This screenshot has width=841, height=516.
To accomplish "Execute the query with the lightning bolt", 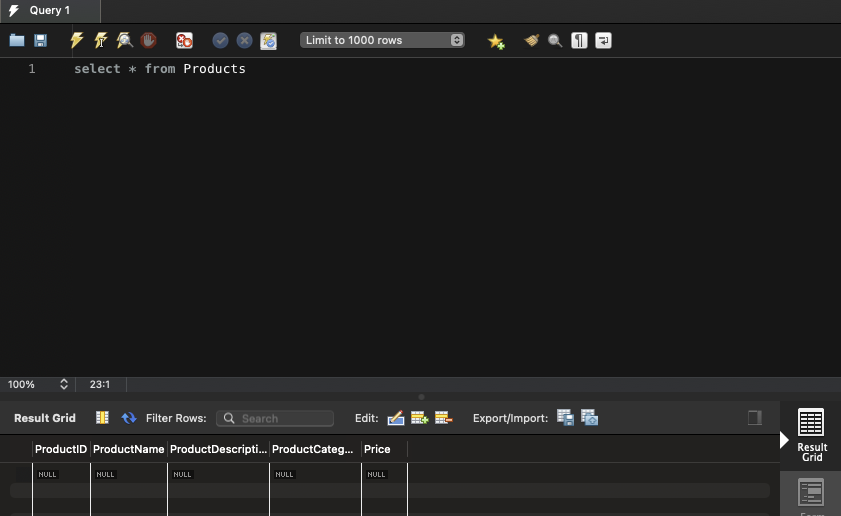I will click(76, 41).
